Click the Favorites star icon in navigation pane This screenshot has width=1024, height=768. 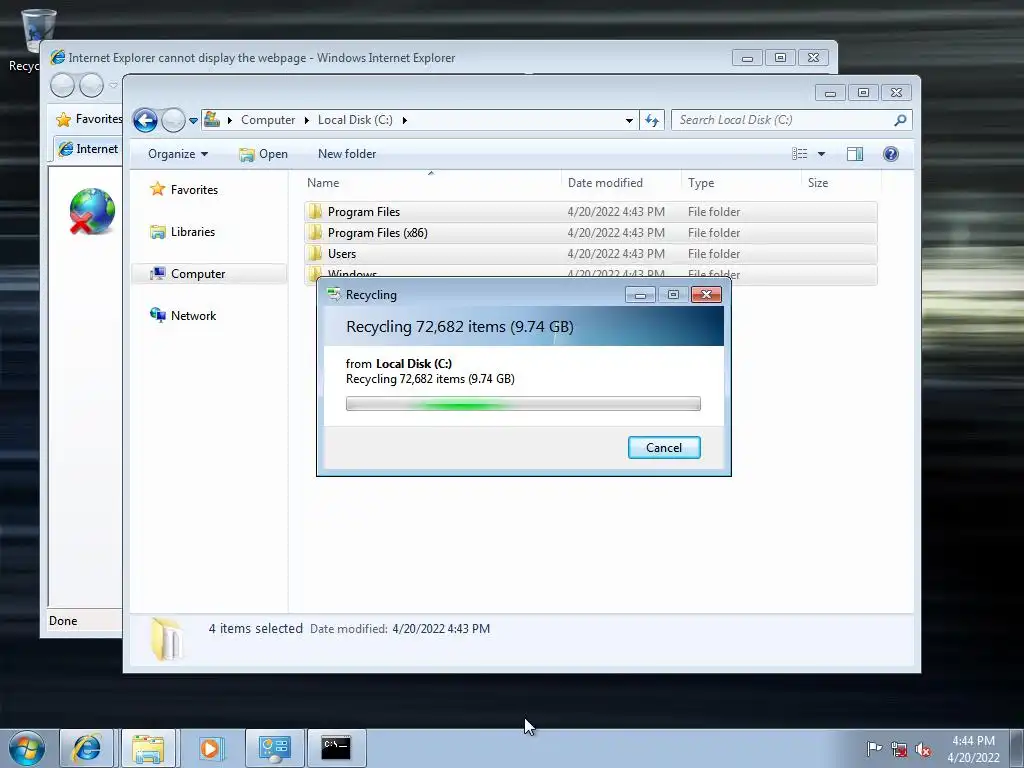pos(157,189)
